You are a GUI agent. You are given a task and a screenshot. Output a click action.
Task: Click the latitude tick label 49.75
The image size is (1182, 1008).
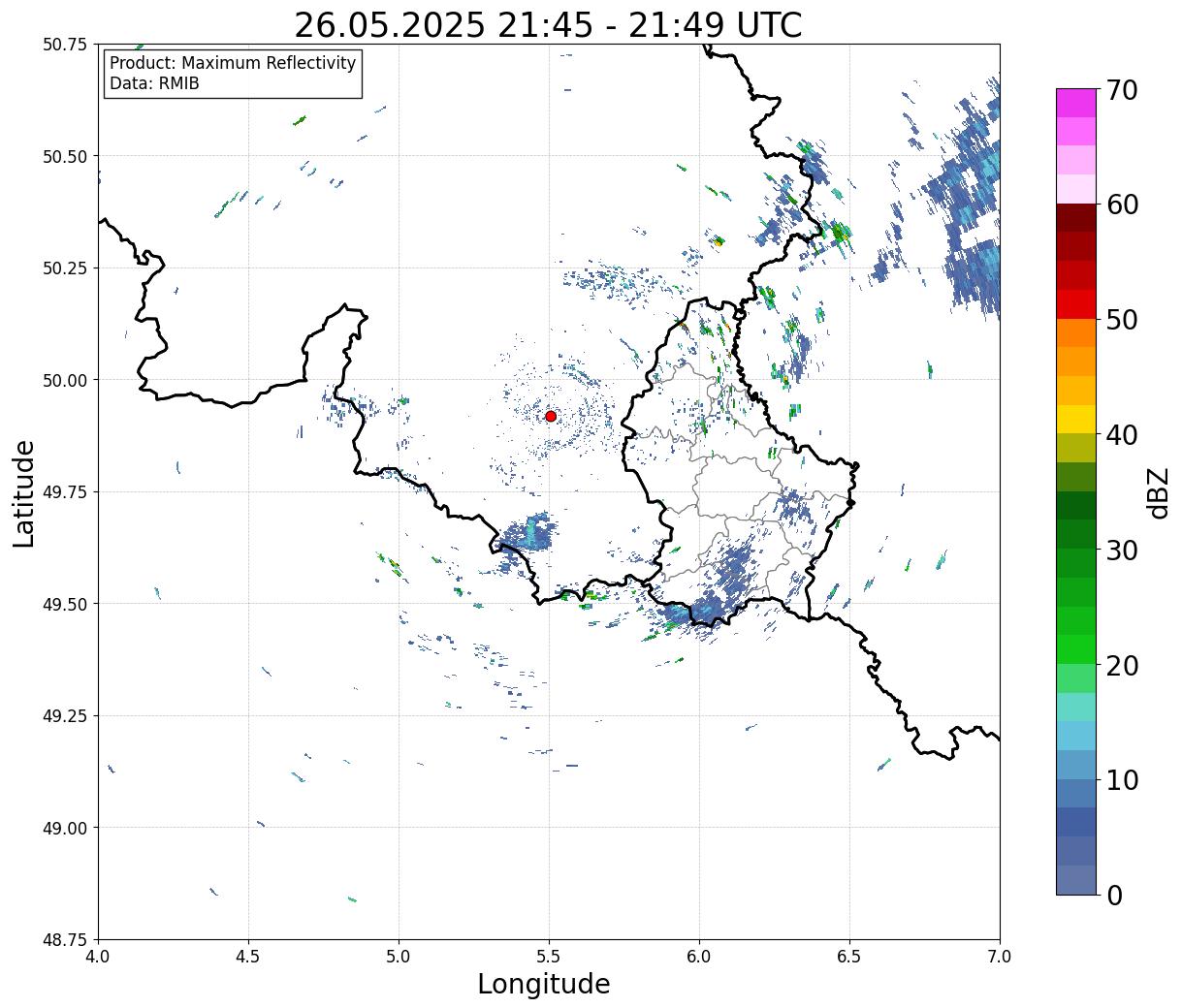point(64,492)
